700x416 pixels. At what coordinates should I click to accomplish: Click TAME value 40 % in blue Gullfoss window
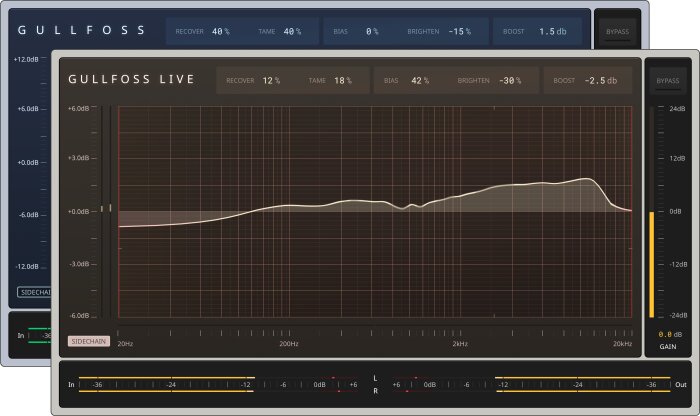292,32
